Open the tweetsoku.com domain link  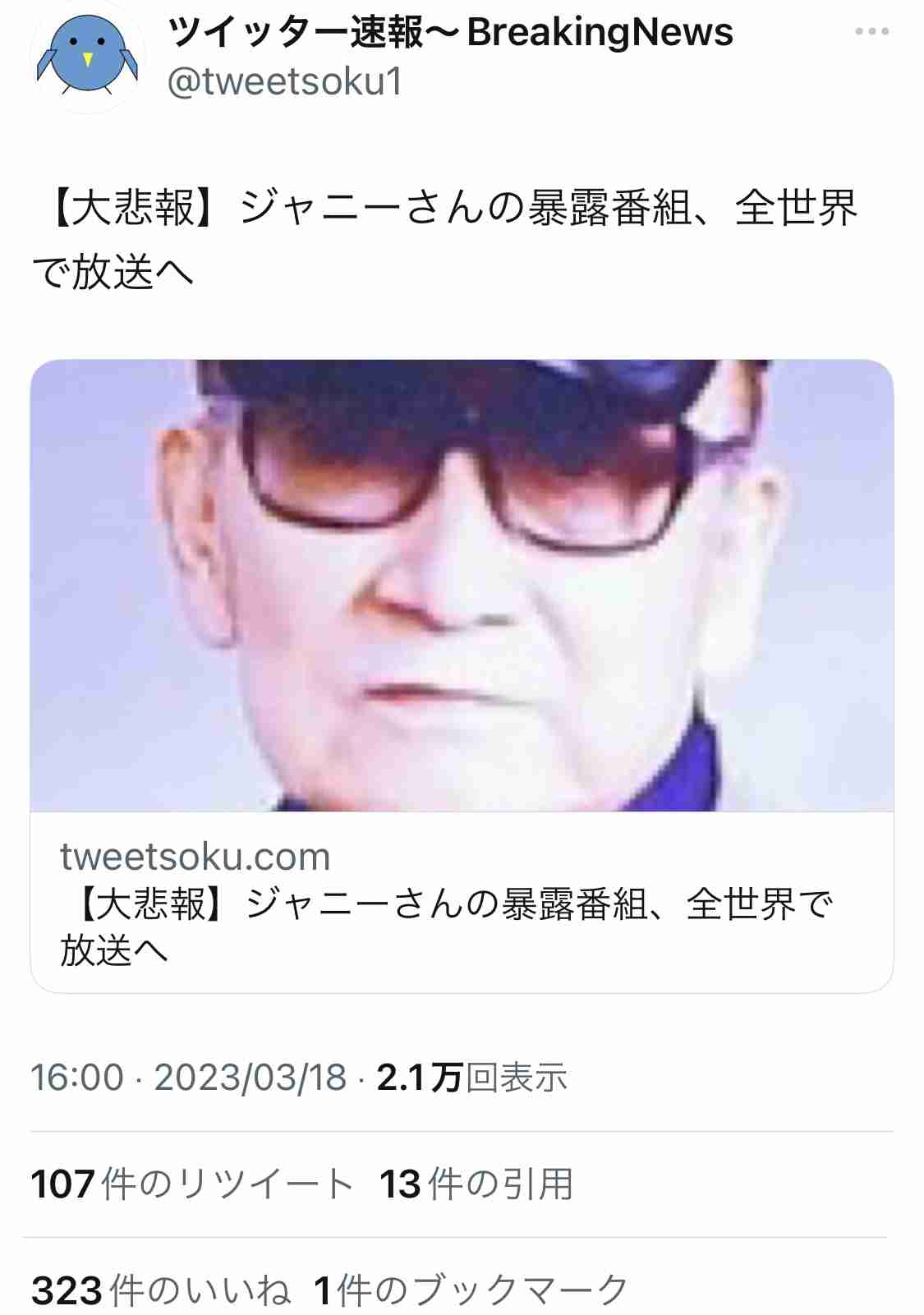[x=195, y=857]
